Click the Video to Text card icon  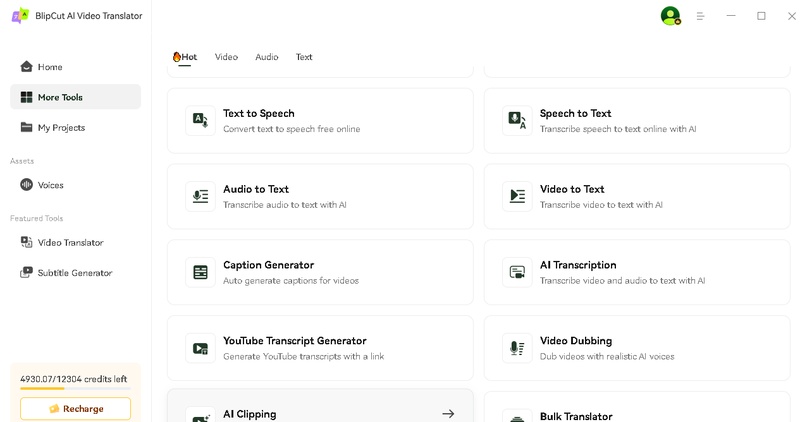517,196
